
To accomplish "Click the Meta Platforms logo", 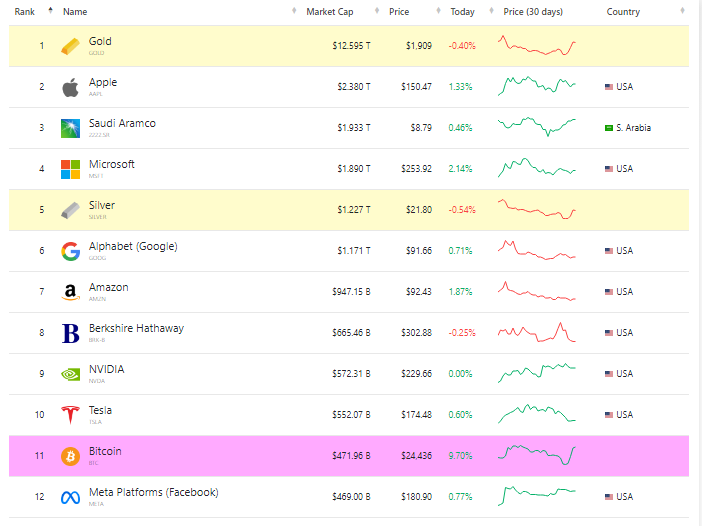I will click(x=70, y=497).
